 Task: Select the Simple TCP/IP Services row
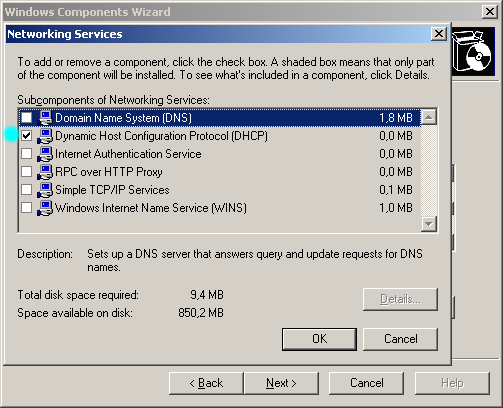pos(220,190)
